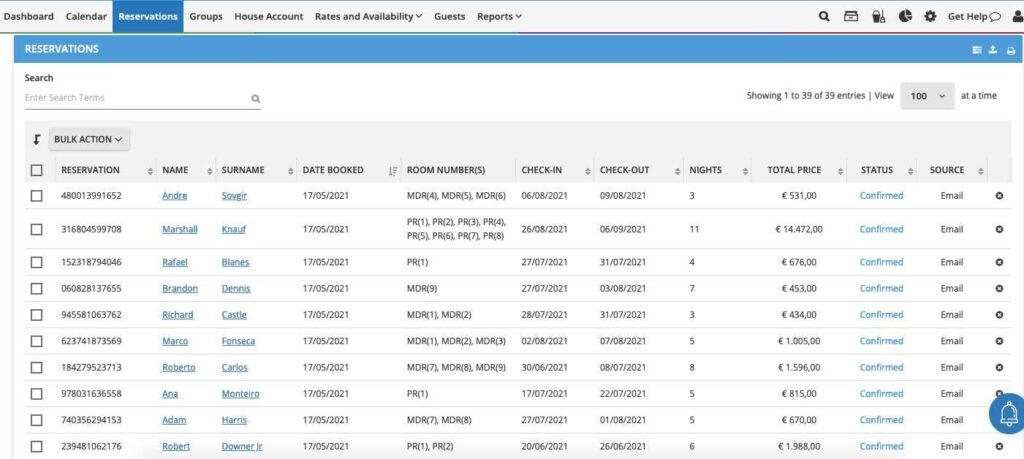Open the Confirmed status for Ana Monteiro
Image resolution: width=1024 pixels, height=459 pixels.
[881, 394]
